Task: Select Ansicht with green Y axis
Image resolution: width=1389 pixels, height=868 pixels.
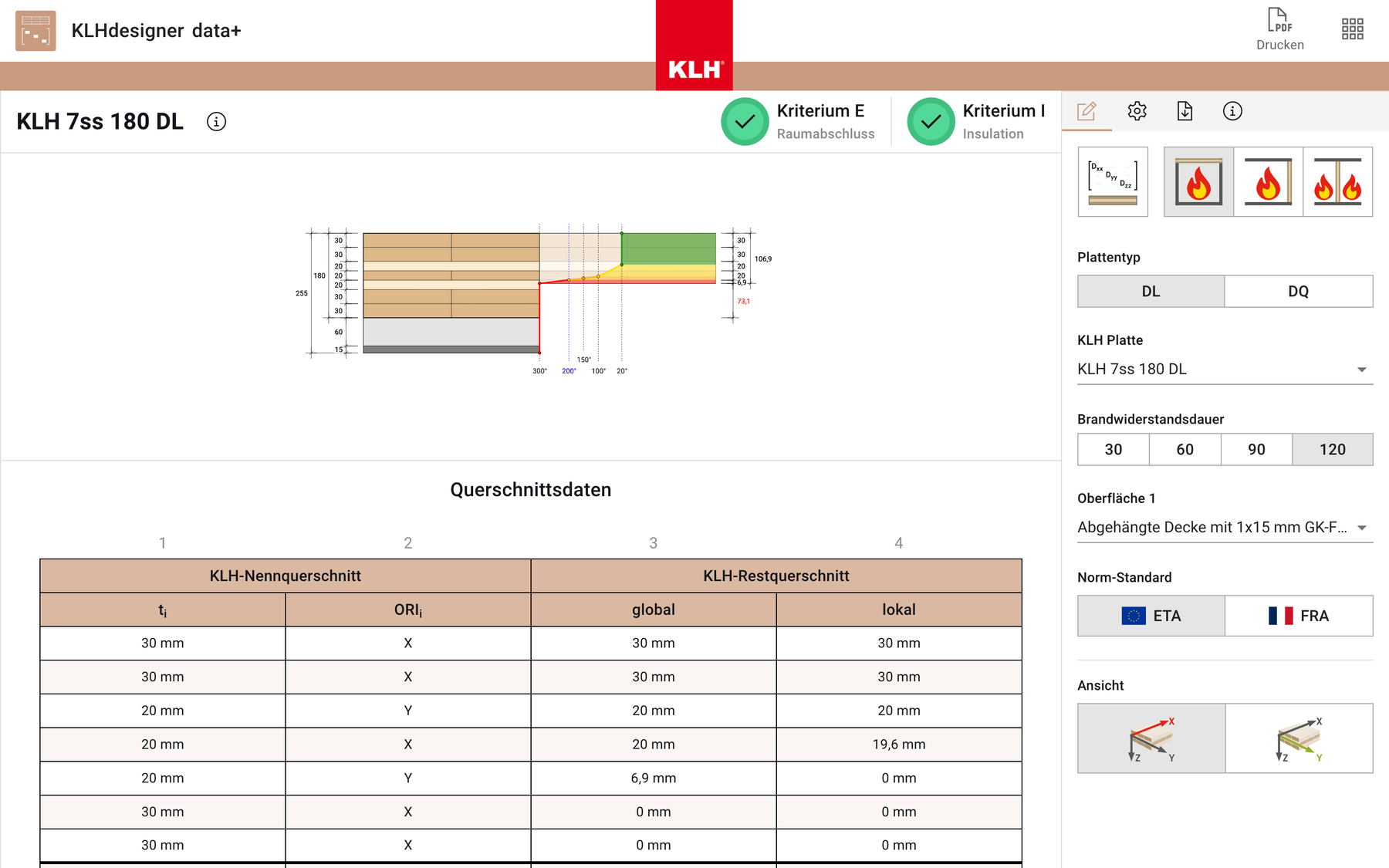Action: click(1299, 738)
